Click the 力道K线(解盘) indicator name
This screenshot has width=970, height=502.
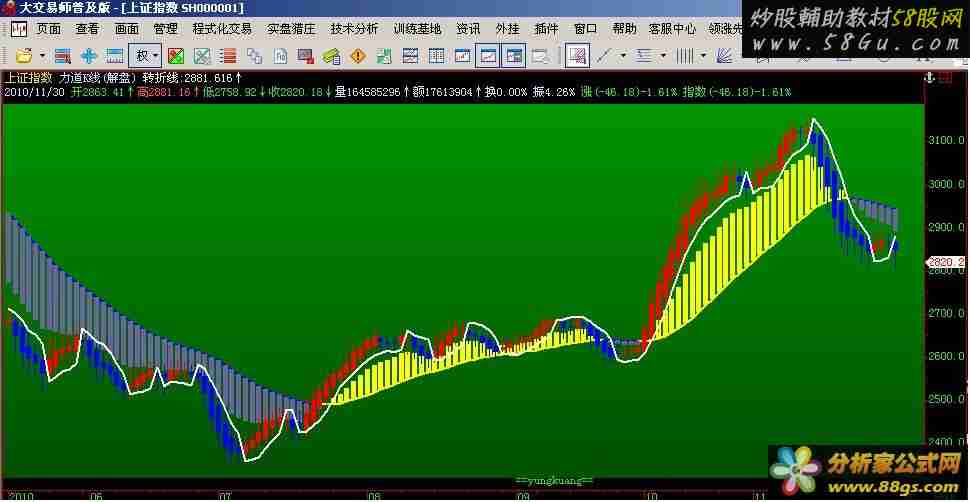click(98, 79)
